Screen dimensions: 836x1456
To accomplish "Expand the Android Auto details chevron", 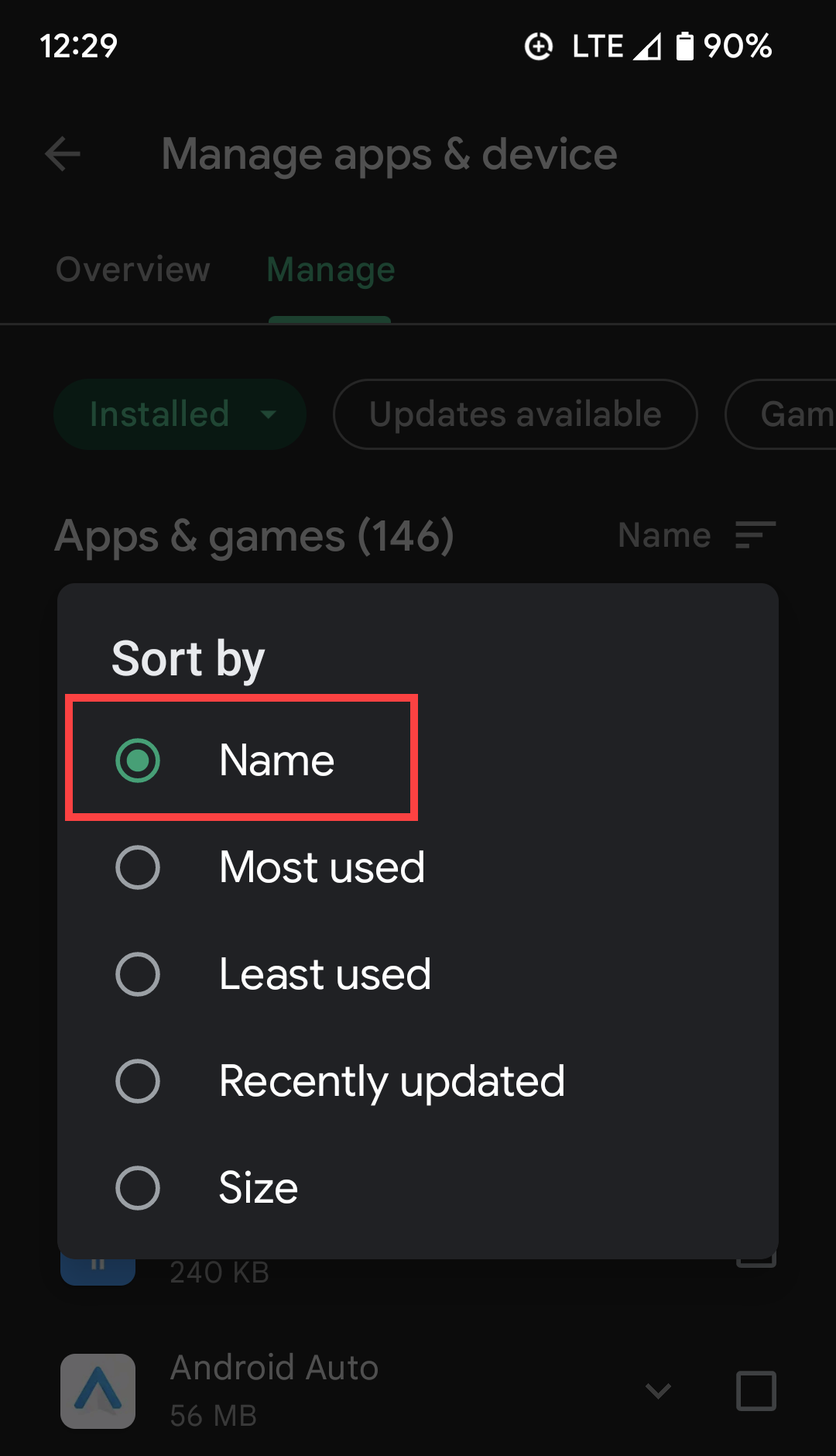I will point(658,1391).
